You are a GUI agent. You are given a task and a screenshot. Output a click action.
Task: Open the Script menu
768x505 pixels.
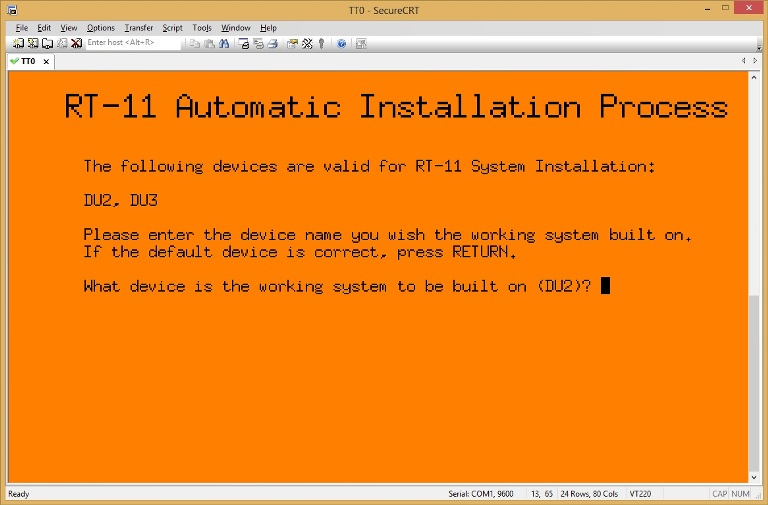[172, 28]
